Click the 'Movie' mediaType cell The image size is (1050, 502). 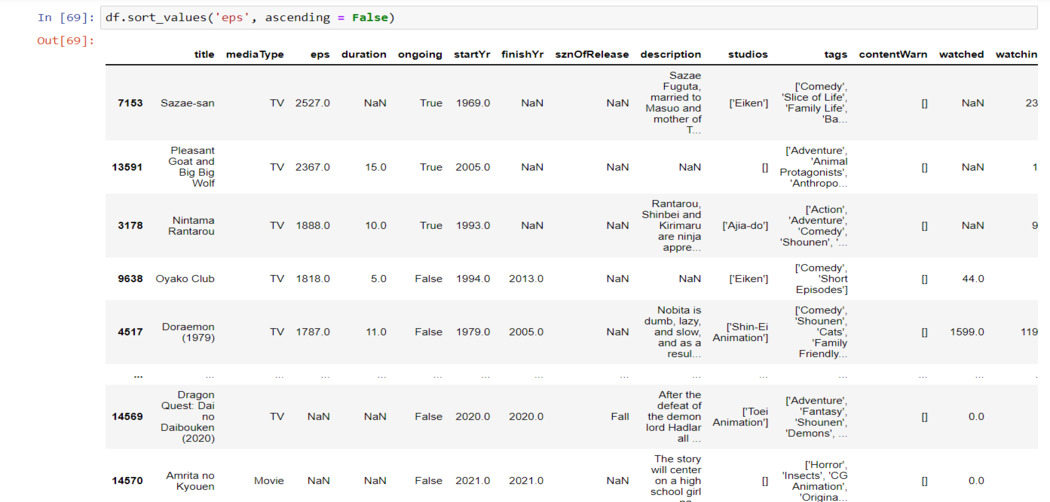[x=268, y=481]
